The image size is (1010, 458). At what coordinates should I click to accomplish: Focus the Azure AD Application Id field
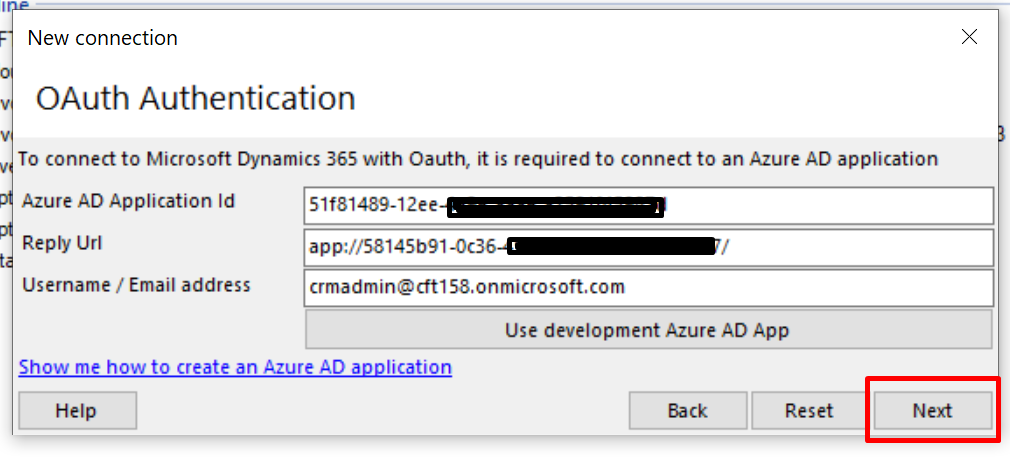point(649,205)
